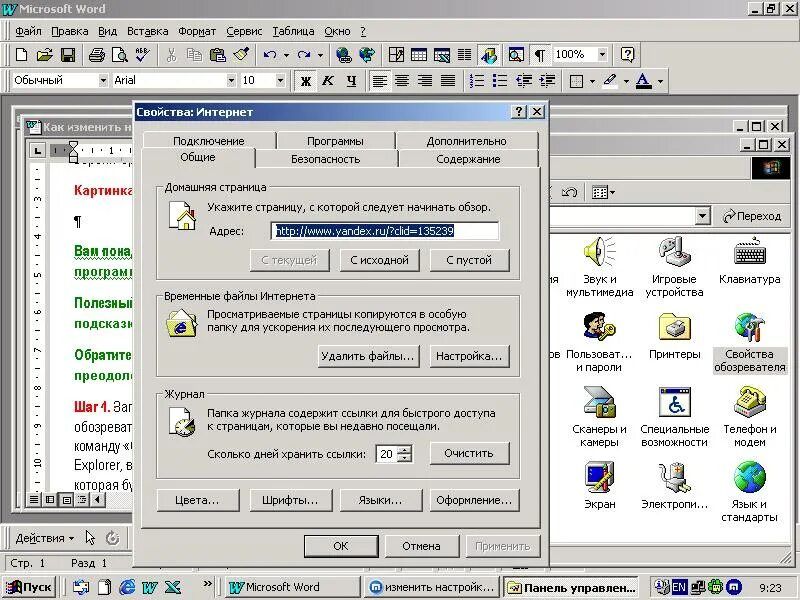Select the Принтеры control panel icon
Image resolution: width=800 pixels, height=600 pixels.
674,336
